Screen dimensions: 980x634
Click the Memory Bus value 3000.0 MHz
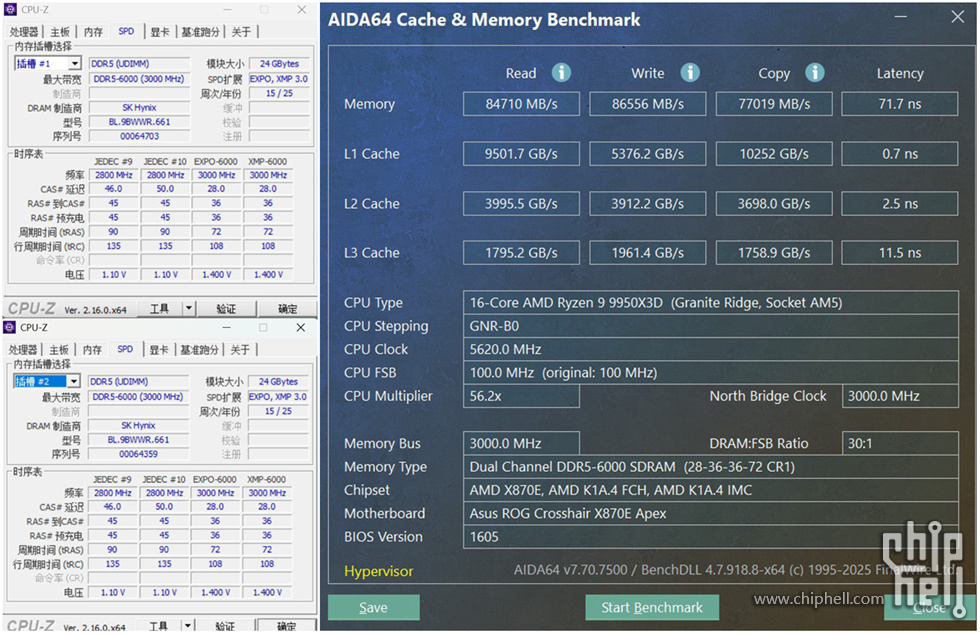pos(521,443)
